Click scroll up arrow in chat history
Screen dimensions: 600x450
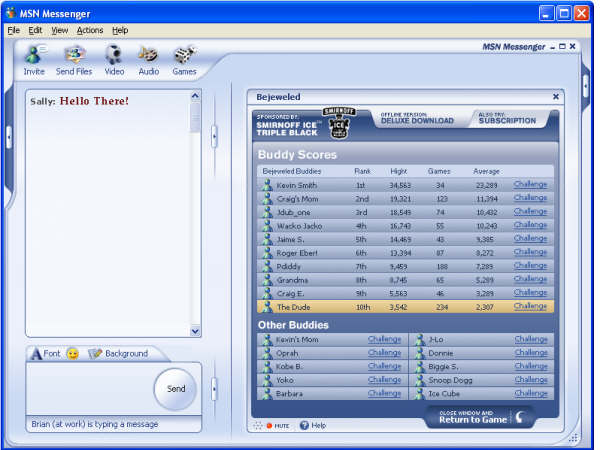point(195,96)
